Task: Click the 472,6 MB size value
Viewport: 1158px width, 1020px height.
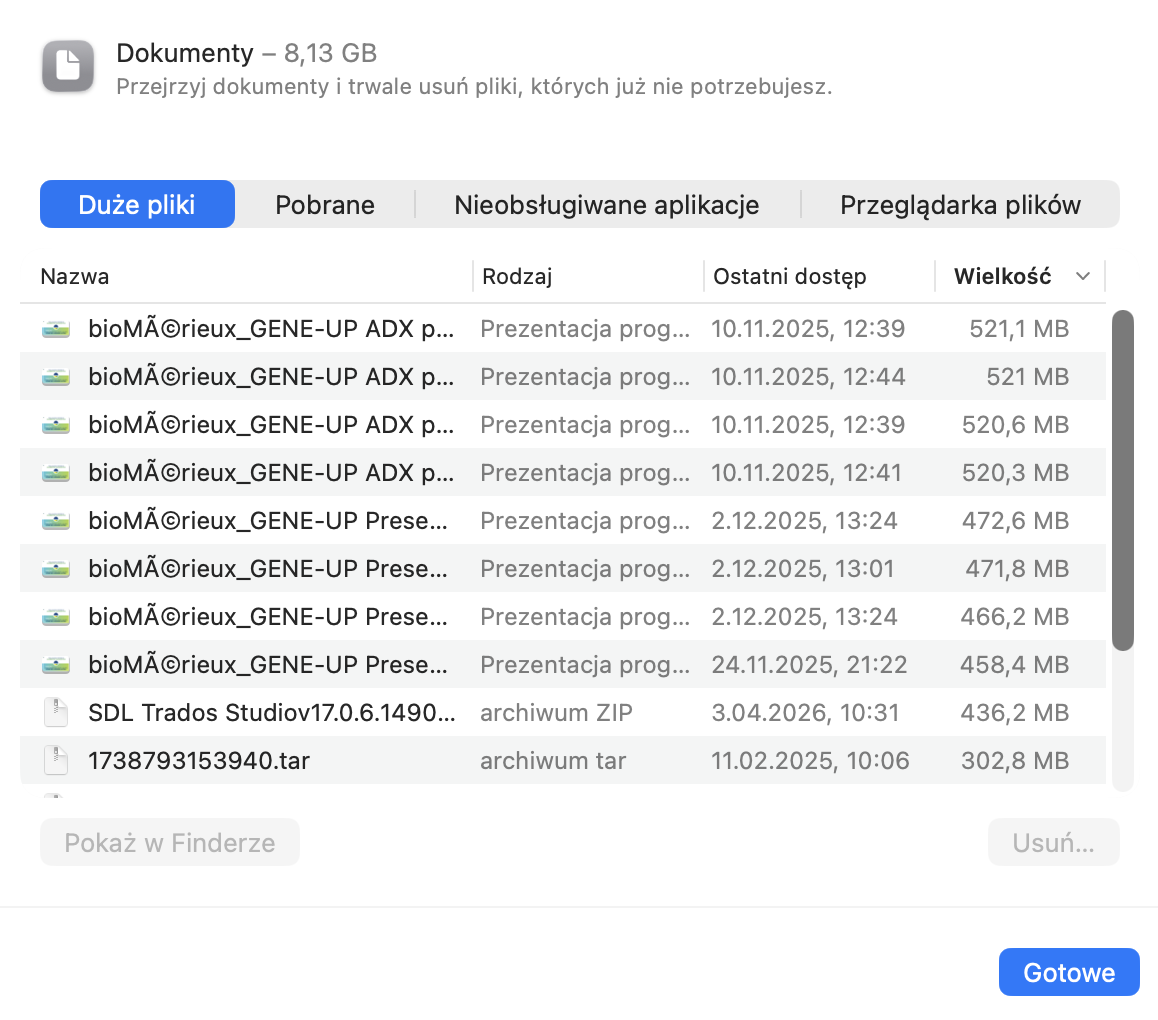Action: click(1015, 521)
